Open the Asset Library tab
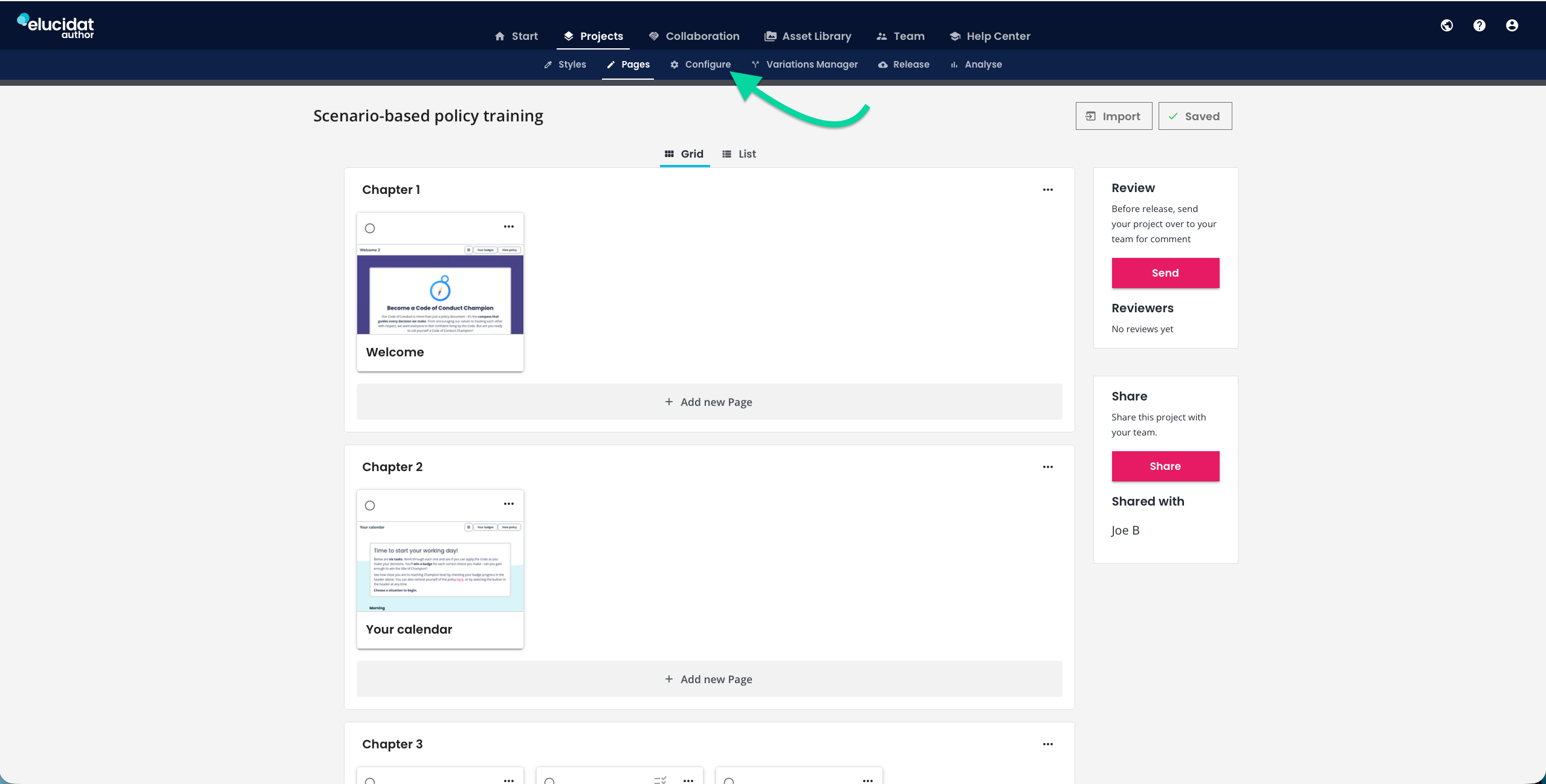Screen dimensions: 1546x784 coord(808,36)
